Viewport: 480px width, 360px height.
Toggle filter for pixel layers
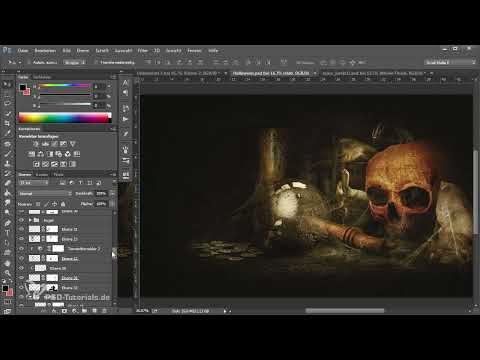(63, 183)
